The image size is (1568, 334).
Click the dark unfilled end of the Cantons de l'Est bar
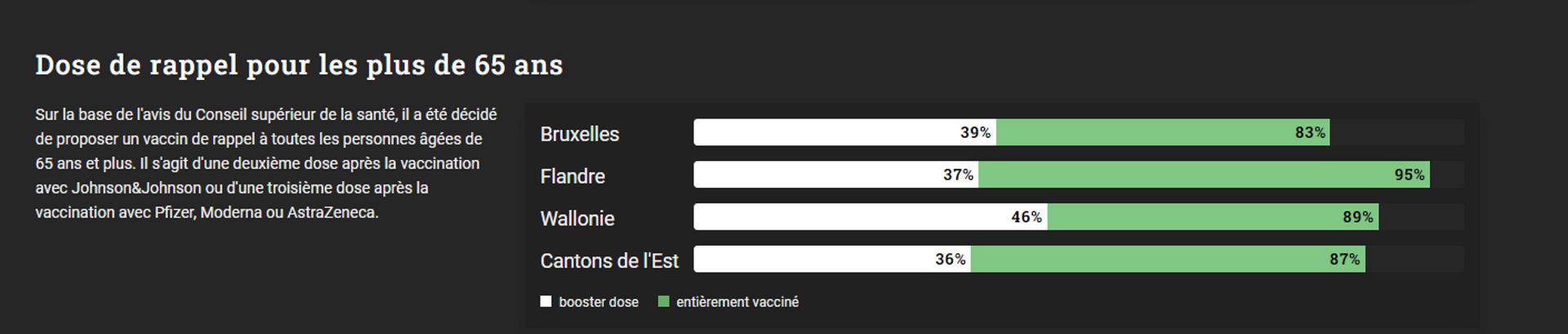tap(1414, 260)
